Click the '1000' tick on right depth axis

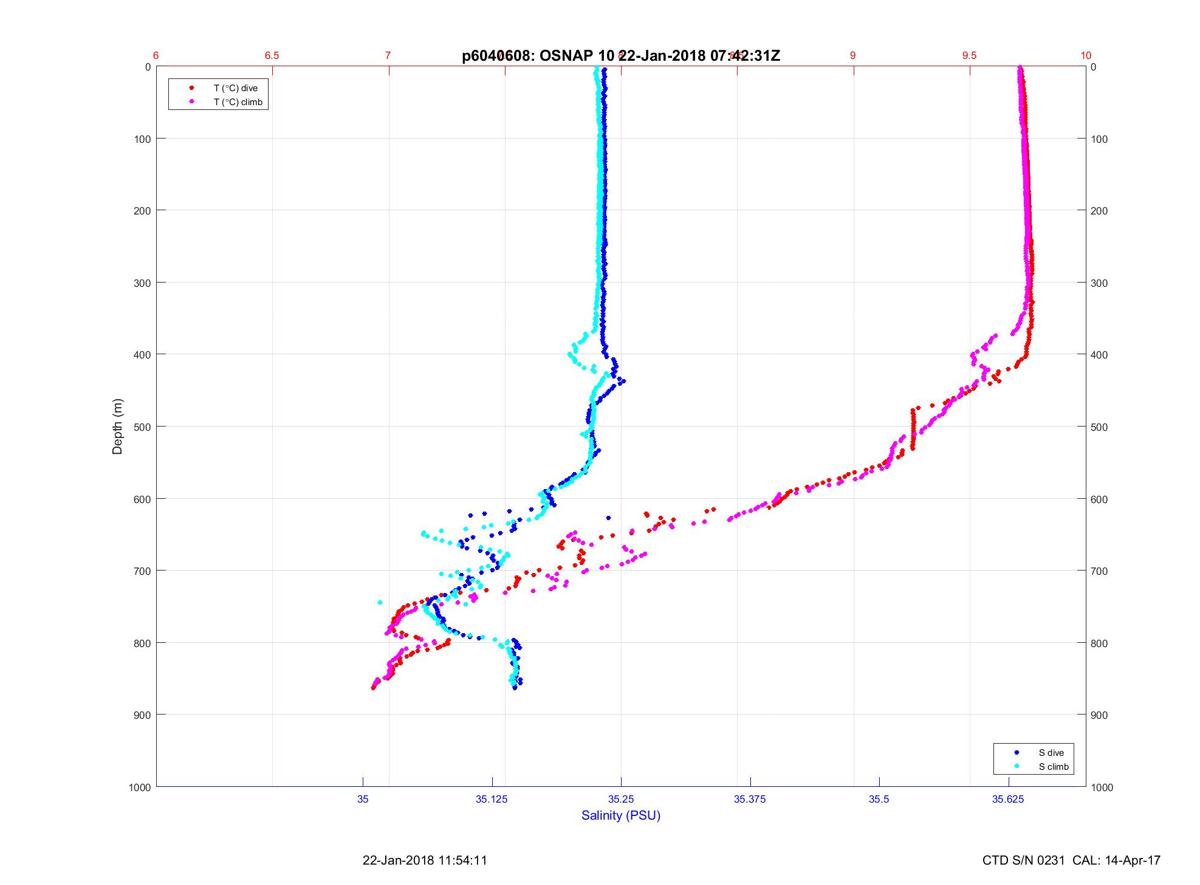[x=1103, y=788]
